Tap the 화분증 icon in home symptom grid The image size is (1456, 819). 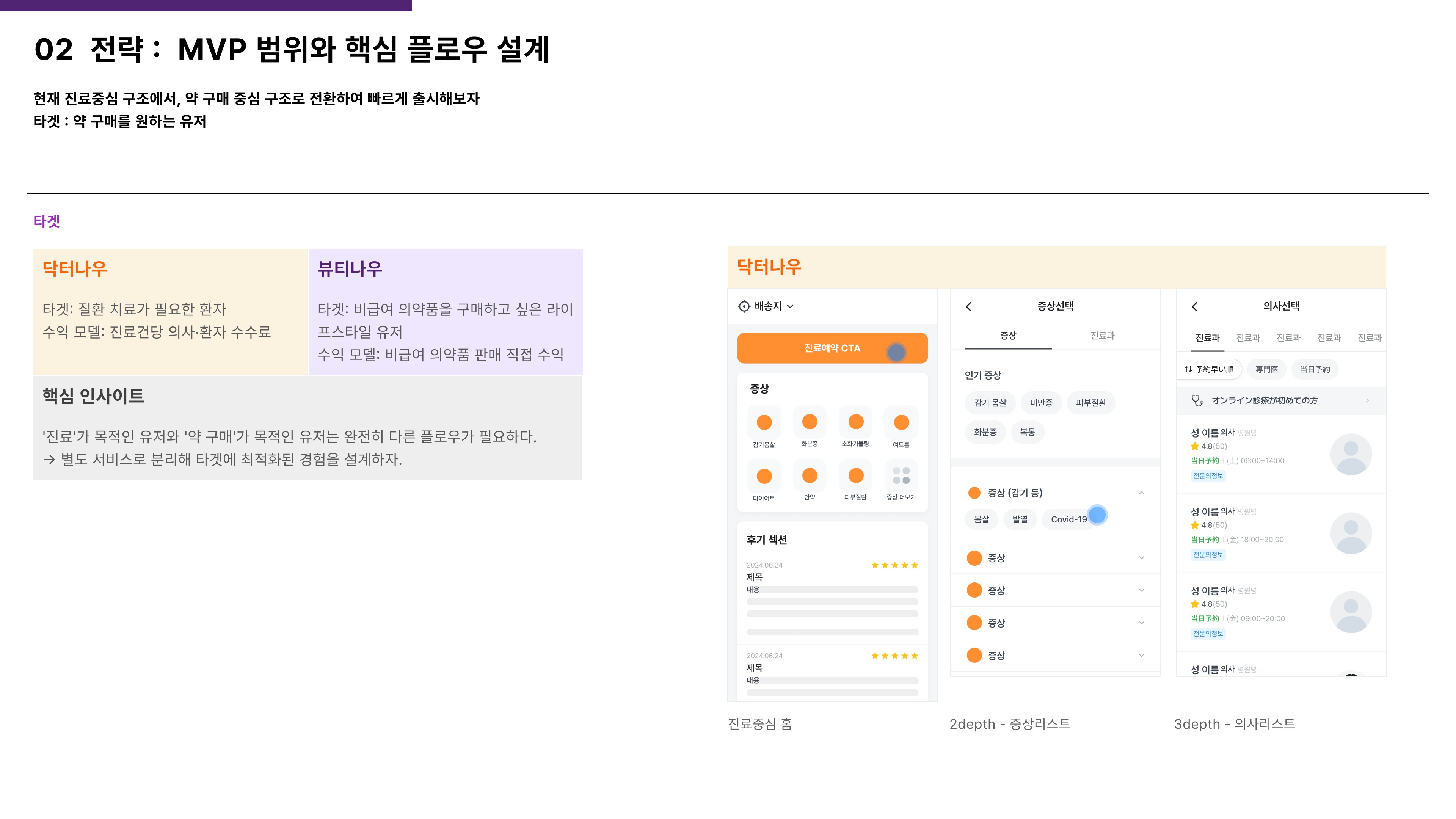[810, 422]
